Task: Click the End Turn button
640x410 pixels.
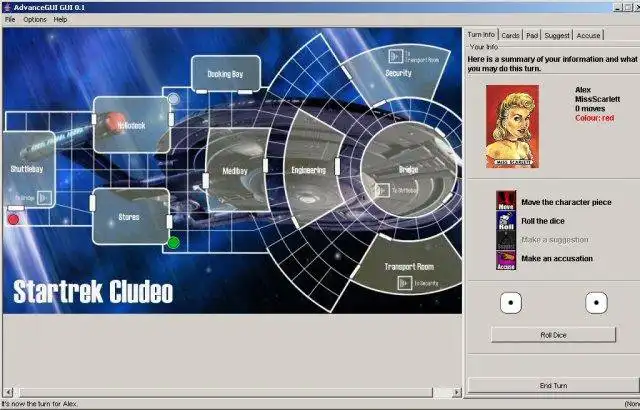Action: pyautogui.click(x=553, y=386)
